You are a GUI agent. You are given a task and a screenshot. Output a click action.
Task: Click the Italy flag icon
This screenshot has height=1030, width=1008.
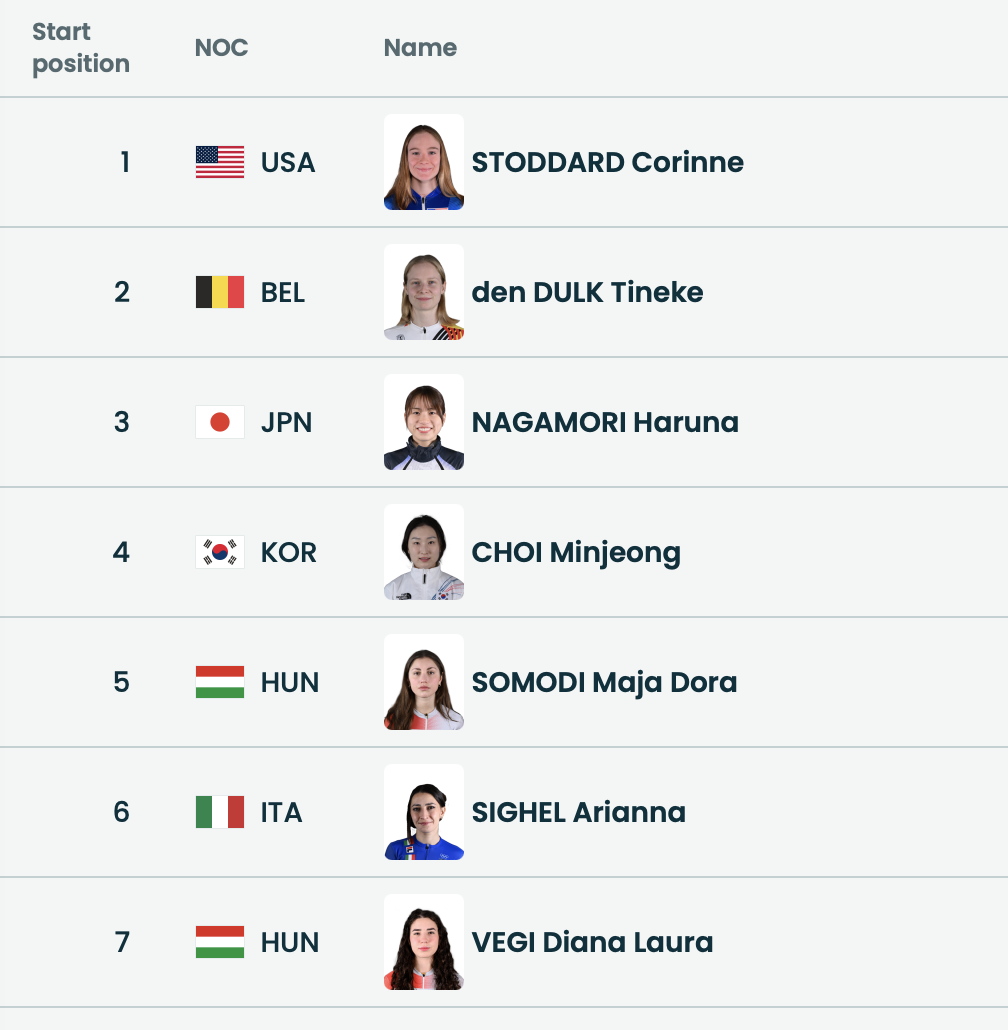point(220,812)
